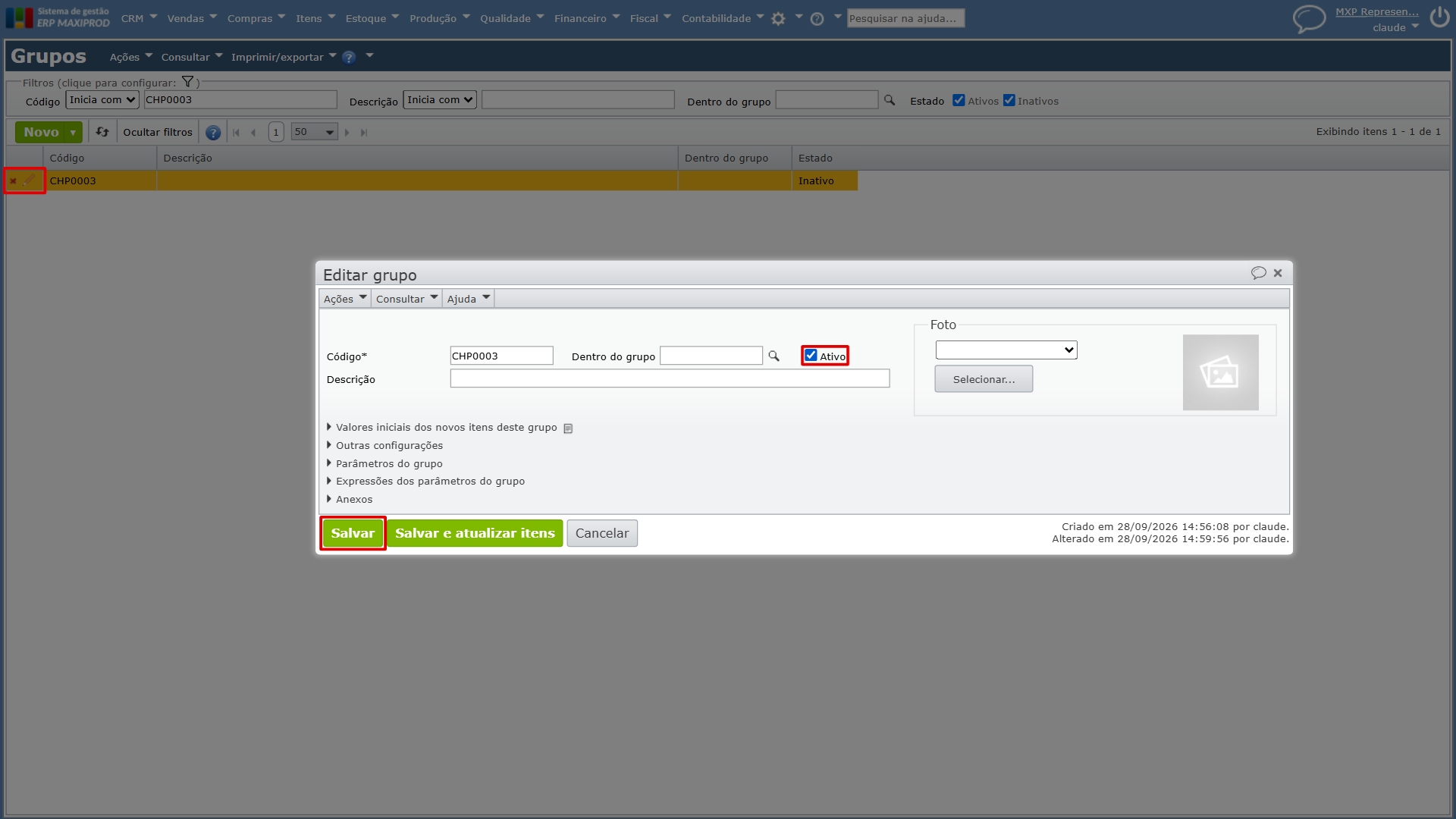Viewport: 1456px width, 819px height.
Task: Open the Financeiro menu
Action: [x=587, y=18]
